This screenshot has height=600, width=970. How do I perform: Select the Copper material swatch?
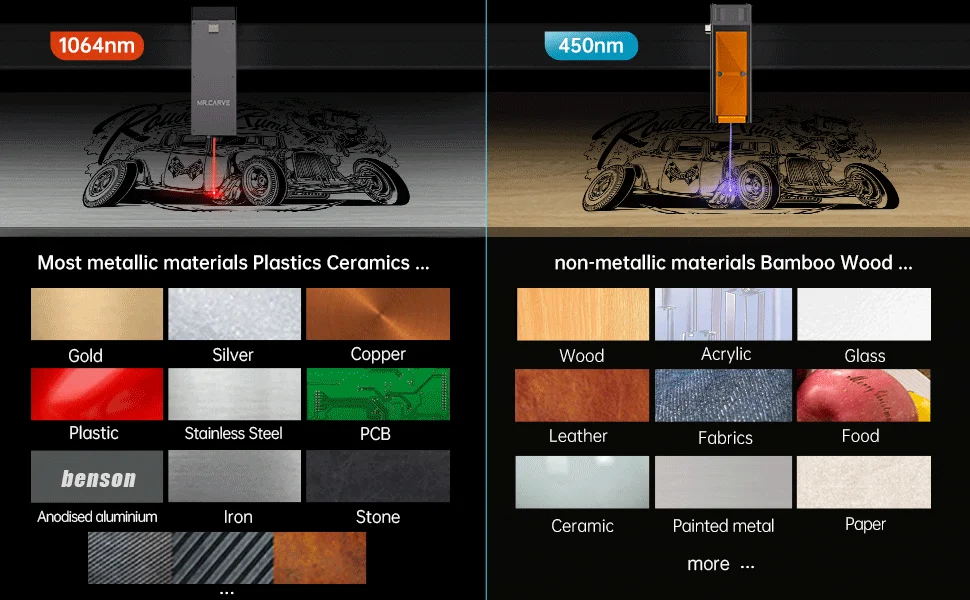click(378, 314)
